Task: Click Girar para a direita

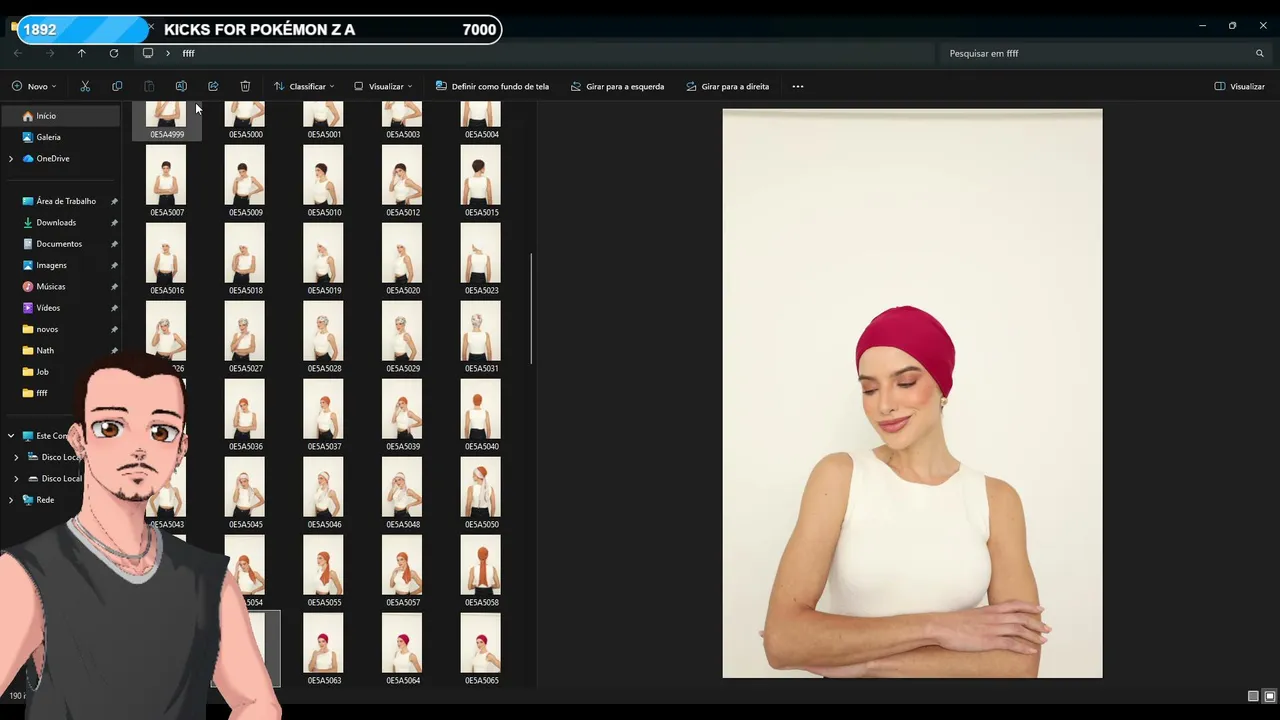Action: tap(727, 86)
